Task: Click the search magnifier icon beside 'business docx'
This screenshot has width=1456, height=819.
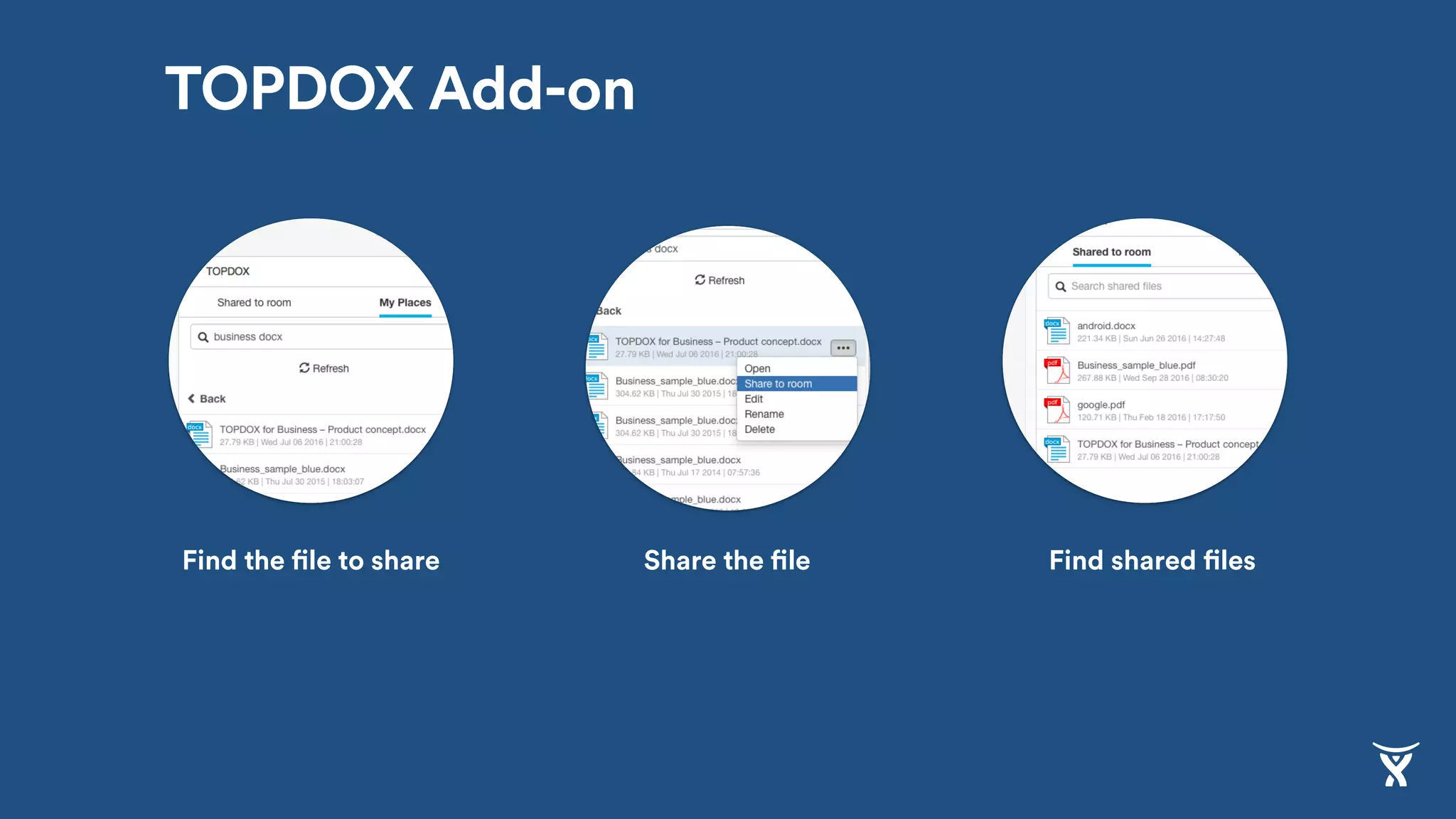Action: [203, 337]
